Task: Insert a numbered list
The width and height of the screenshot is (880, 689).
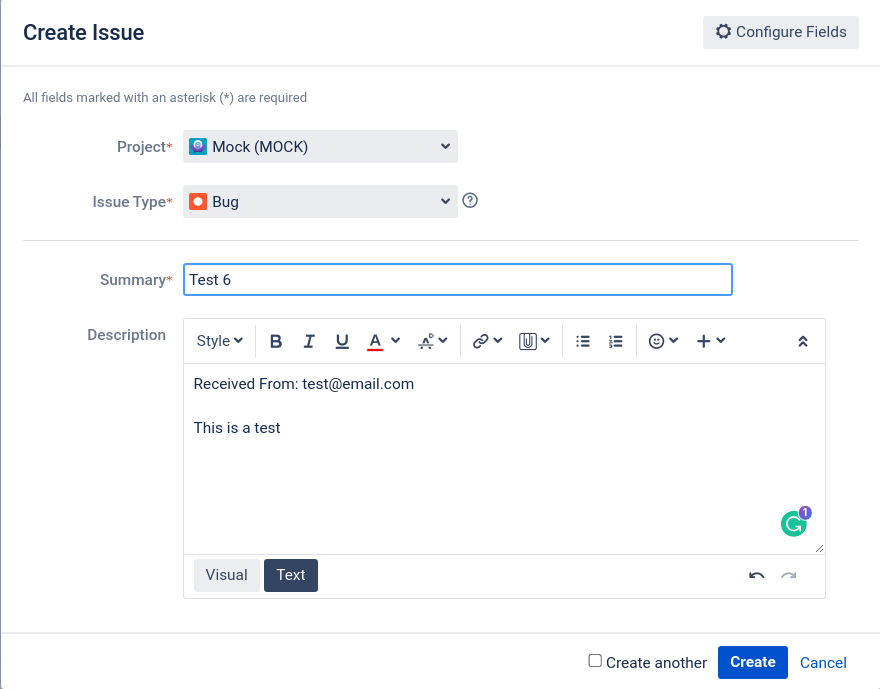Action: tap(616, 341)
